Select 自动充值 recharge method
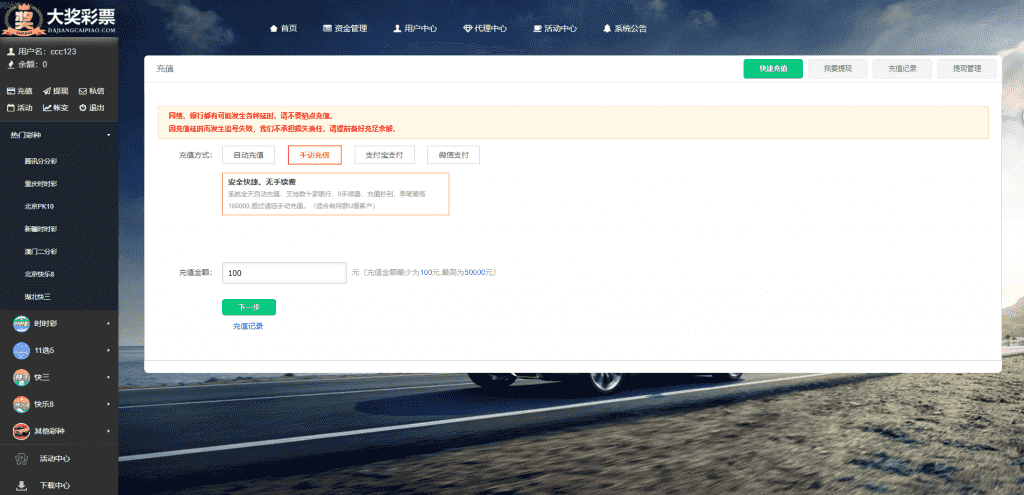Viewport: 1024px width, 495px height. [x=248, y=155]
